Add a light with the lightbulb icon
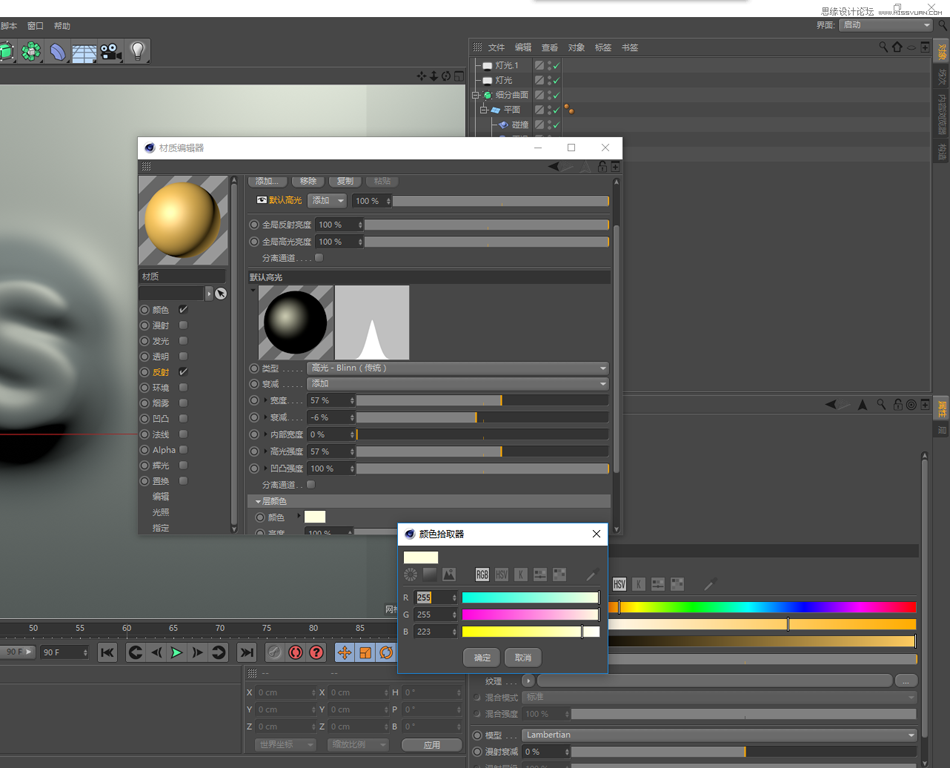This screenshot has height=768, width=950. 138,51
